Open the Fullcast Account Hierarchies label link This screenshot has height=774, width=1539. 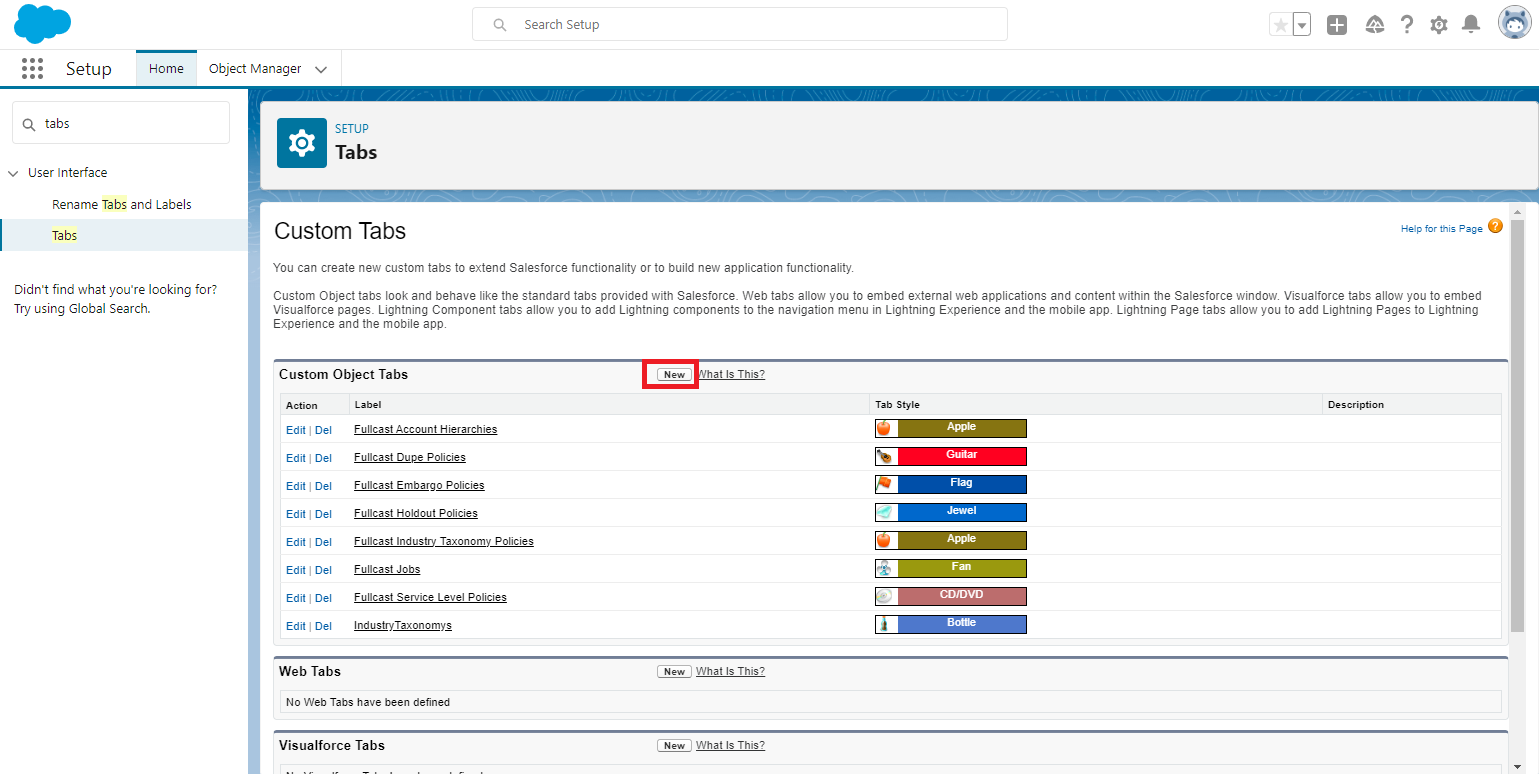pos(425,429)
